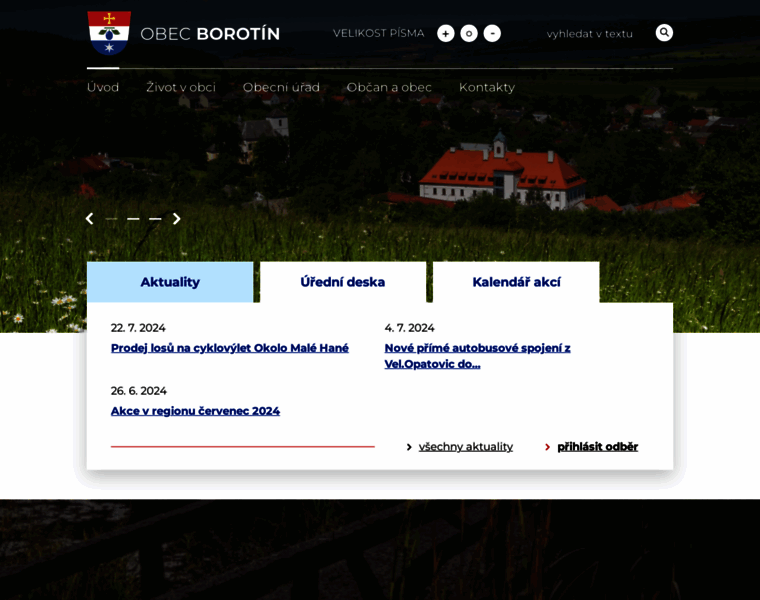760x600 pixels.
Task: Open 'Nové přímé autobusové spojení' article
Action: coord(477,356)
